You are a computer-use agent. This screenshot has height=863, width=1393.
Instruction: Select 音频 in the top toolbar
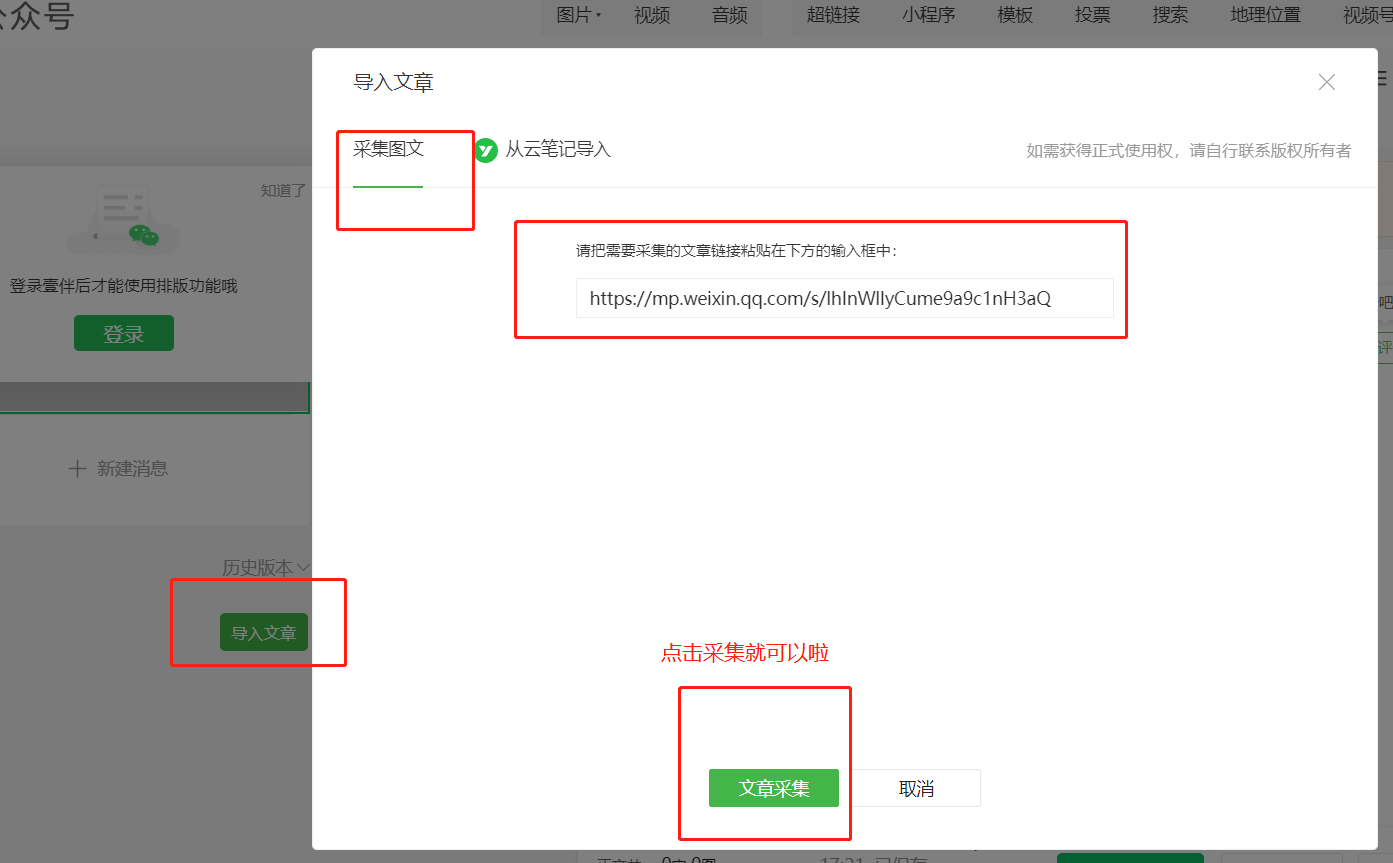point(730,15)
